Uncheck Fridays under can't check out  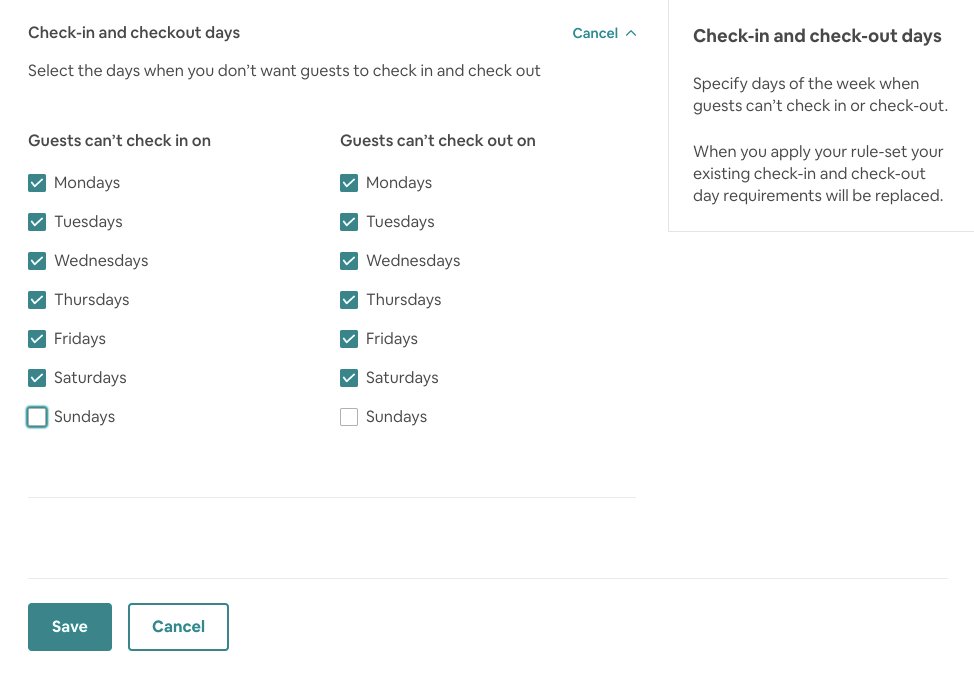(x=349, y=339)
